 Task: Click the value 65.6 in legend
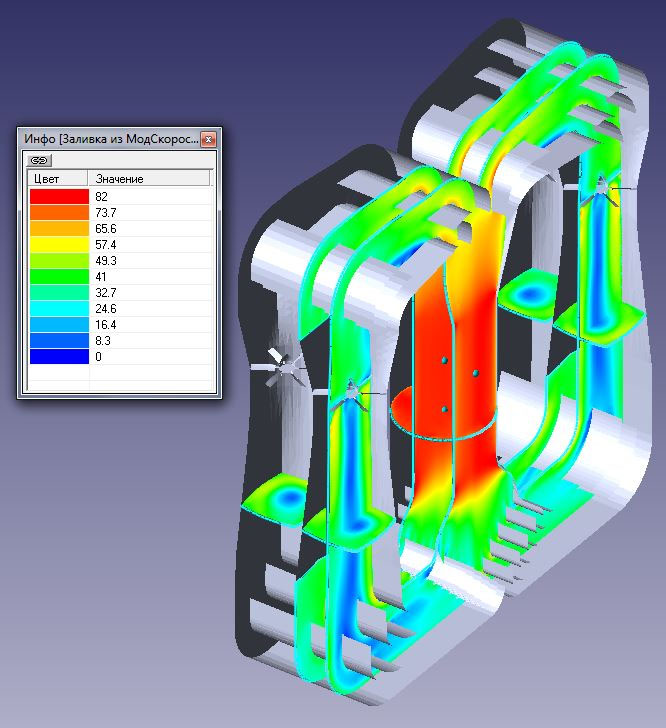(x=106, y=228)
